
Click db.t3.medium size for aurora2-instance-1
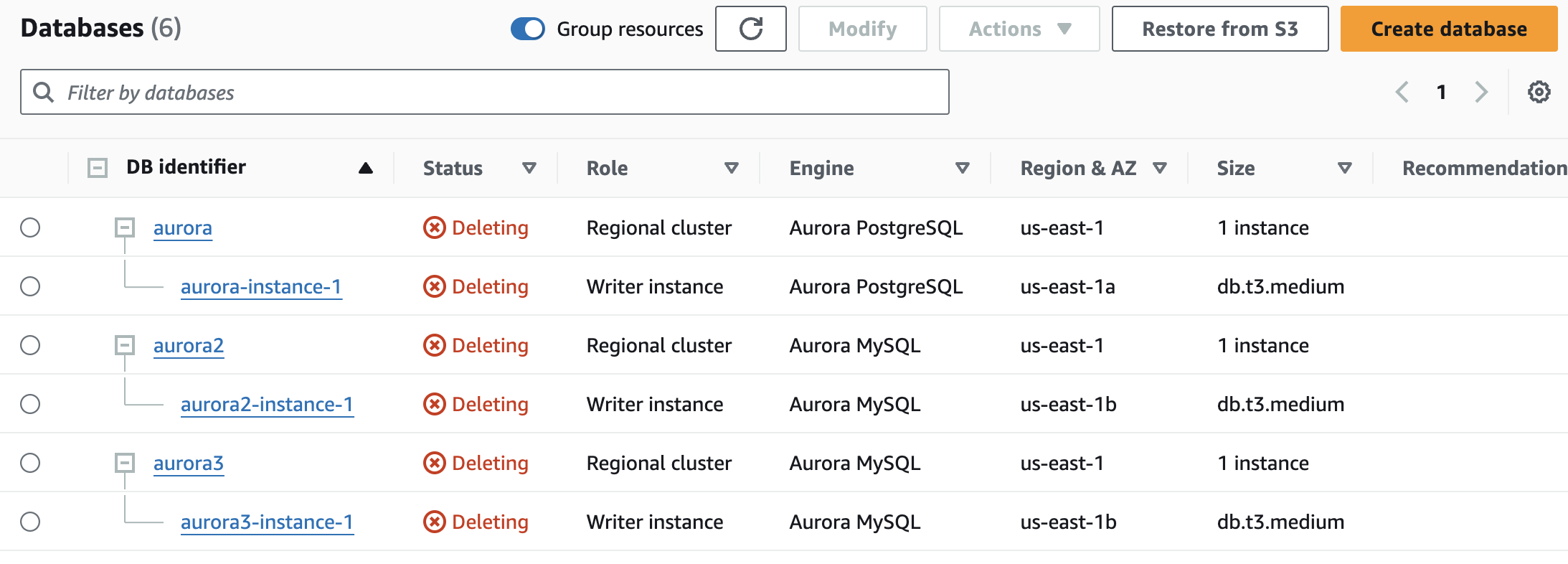point(1280,405)
